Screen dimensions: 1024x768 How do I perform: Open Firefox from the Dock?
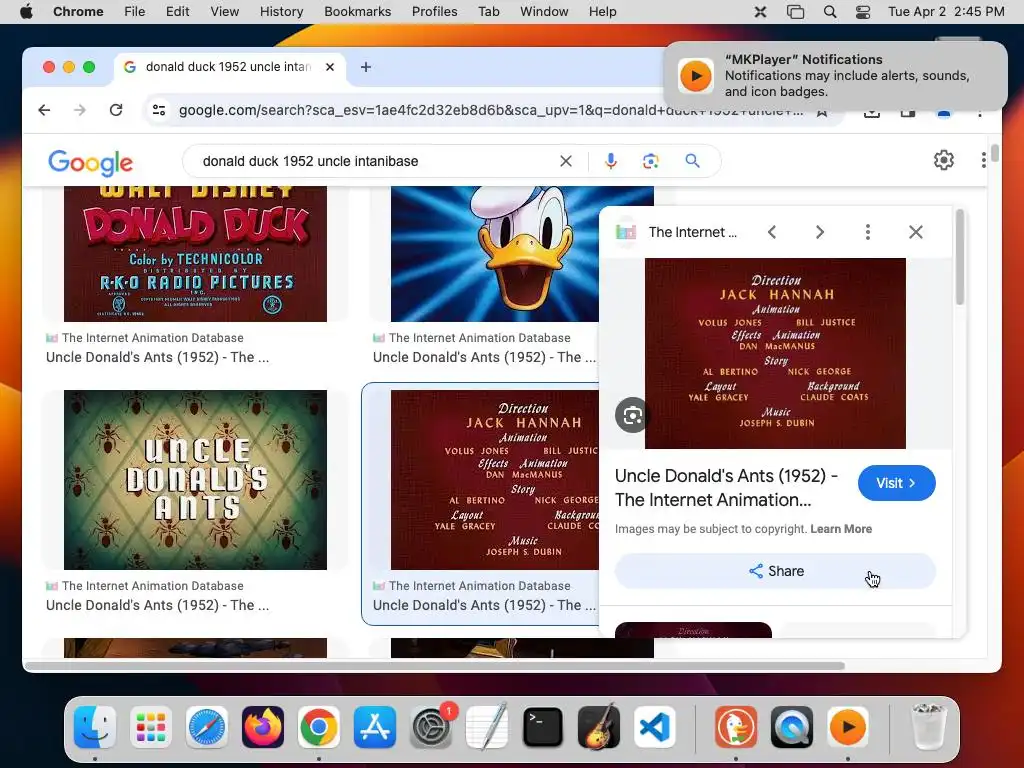263,727
